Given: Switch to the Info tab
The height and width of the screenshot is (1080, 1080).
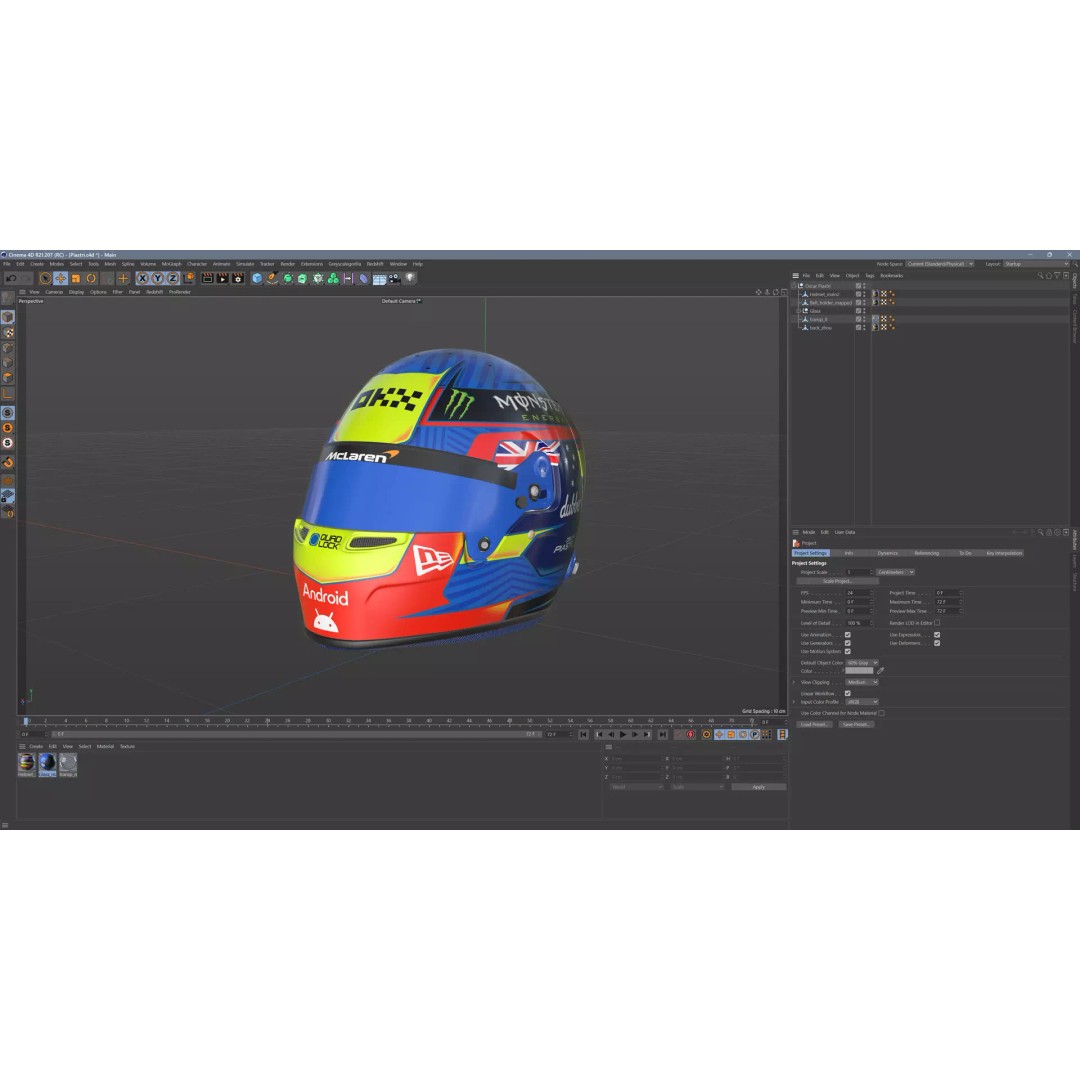Looking at the screenshot, I should click(849, 553).
